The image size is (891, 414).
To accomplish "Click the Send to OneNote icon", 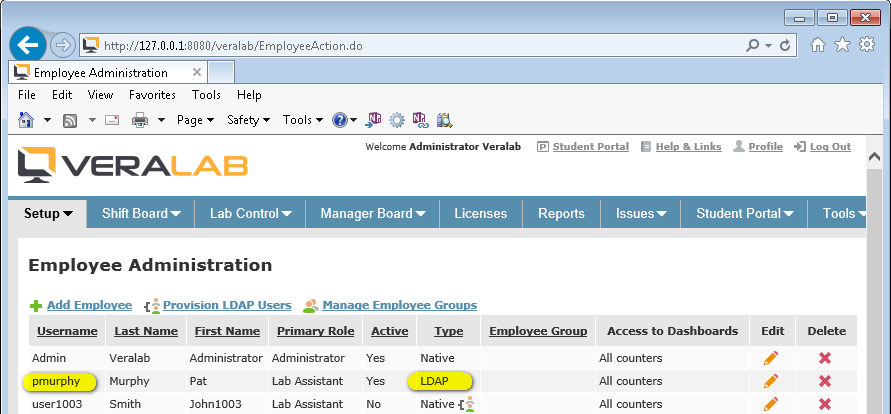I will (x=373, y=120).
